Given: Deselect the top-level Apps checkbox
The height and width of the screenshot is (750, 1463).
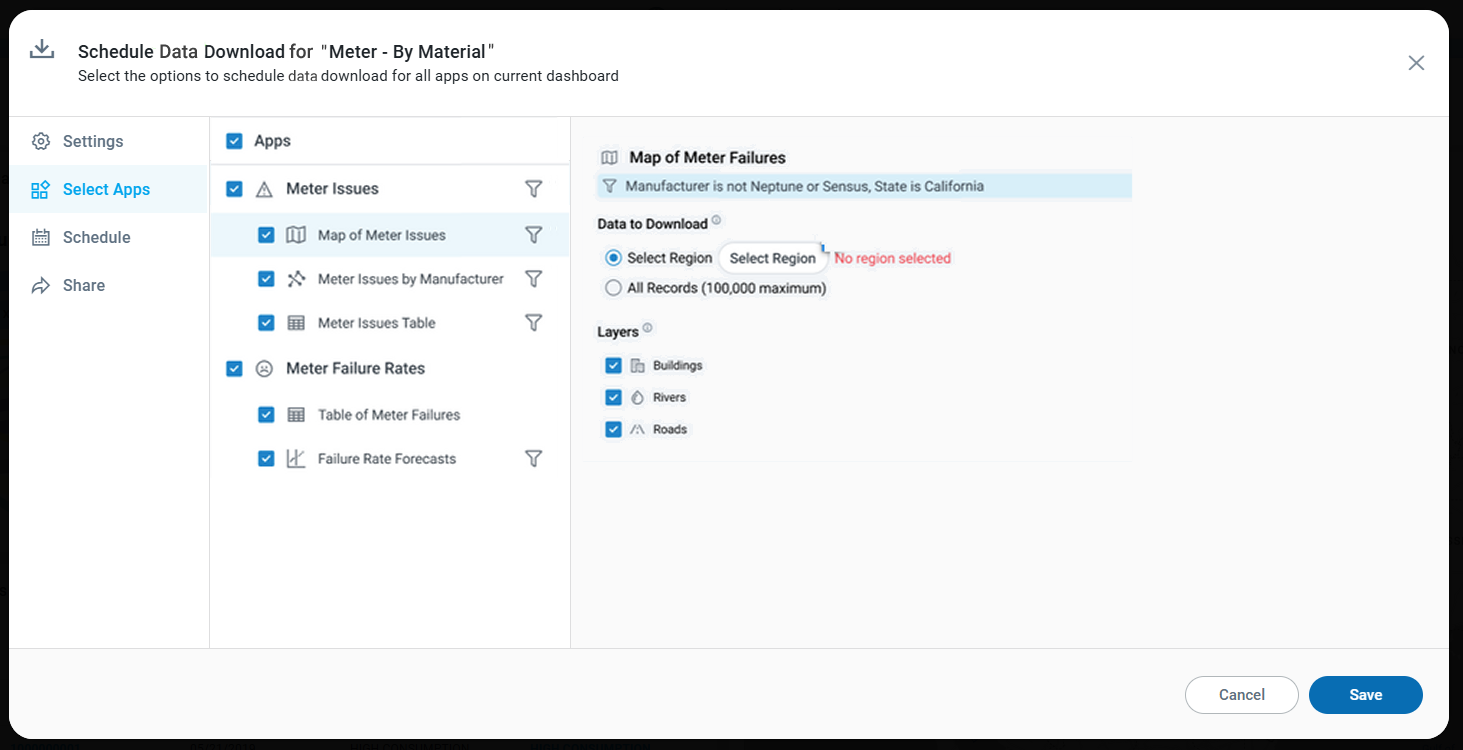Looking at the screenshot, I should 234,141.
